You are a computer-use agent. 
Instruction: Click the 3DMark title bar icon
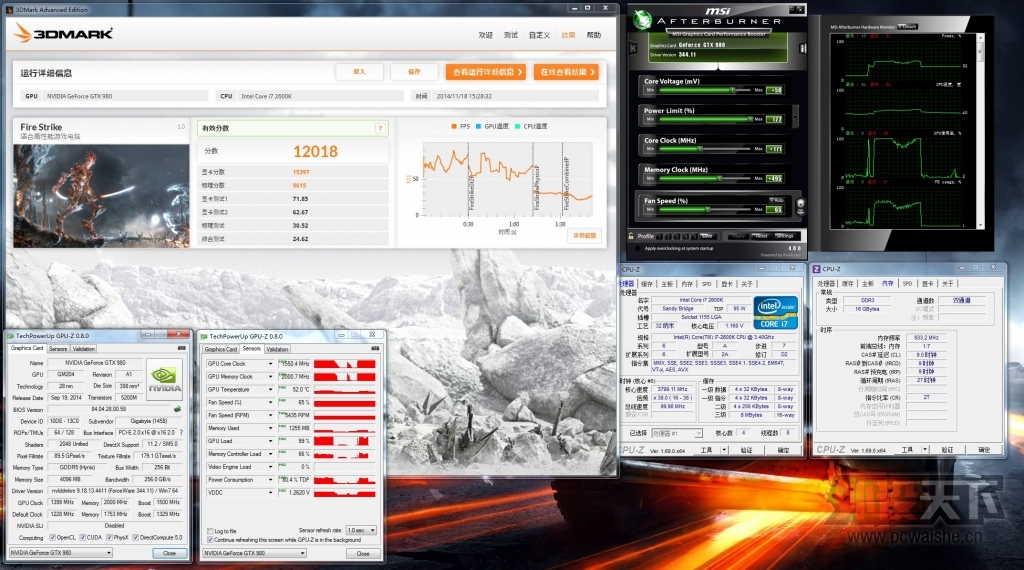[x=10, y=10]
